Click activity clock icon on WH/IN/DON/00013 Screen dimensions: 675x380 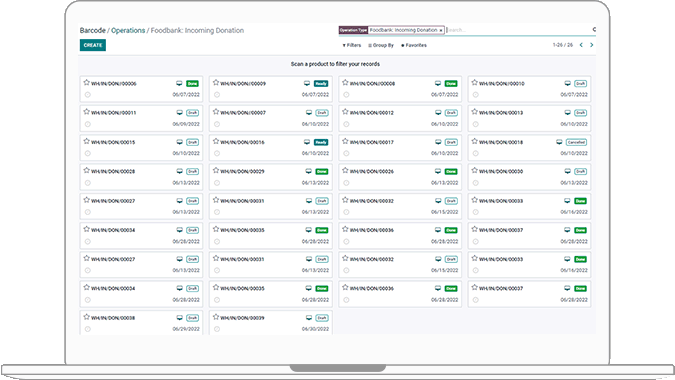pyautogui.click(x=476, y=124)
